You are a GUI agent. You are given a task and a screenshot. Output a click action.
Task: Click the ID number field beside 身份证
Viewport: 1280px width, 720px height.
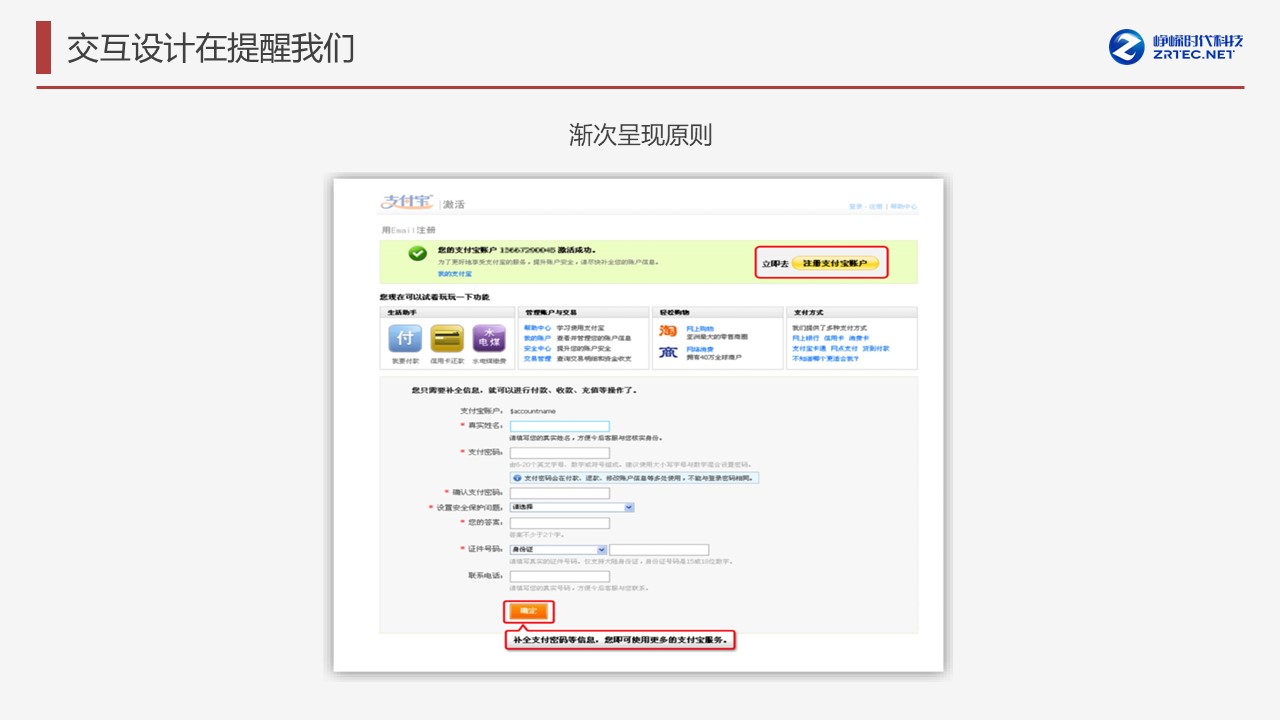click(x=659, y=550)
